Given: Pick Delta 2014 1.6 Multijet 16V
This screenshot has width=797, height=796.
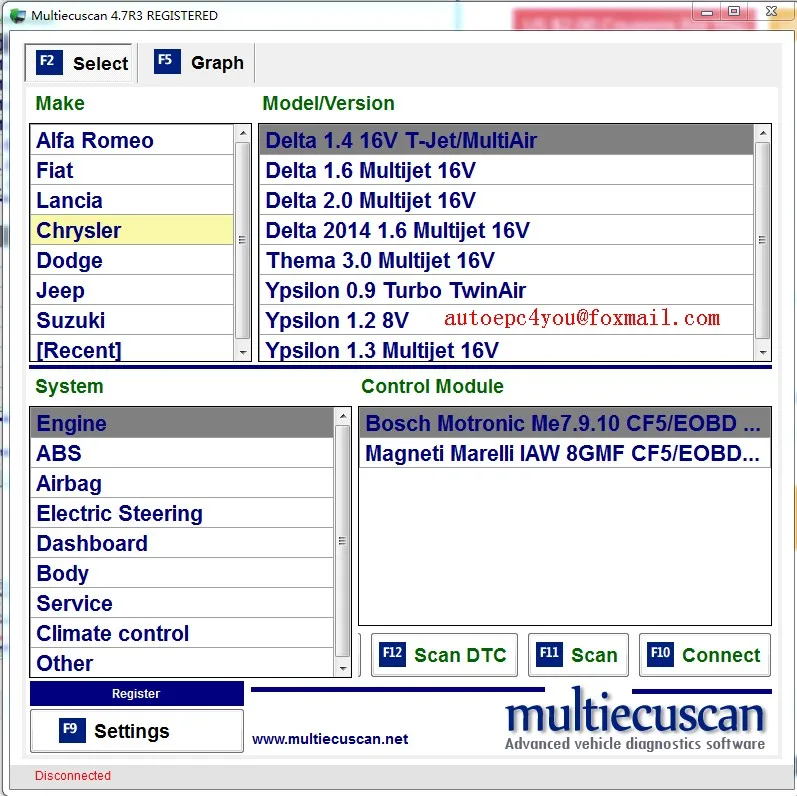Looking at the screenshot, I should pyautogui.click(x=506, y=230).
